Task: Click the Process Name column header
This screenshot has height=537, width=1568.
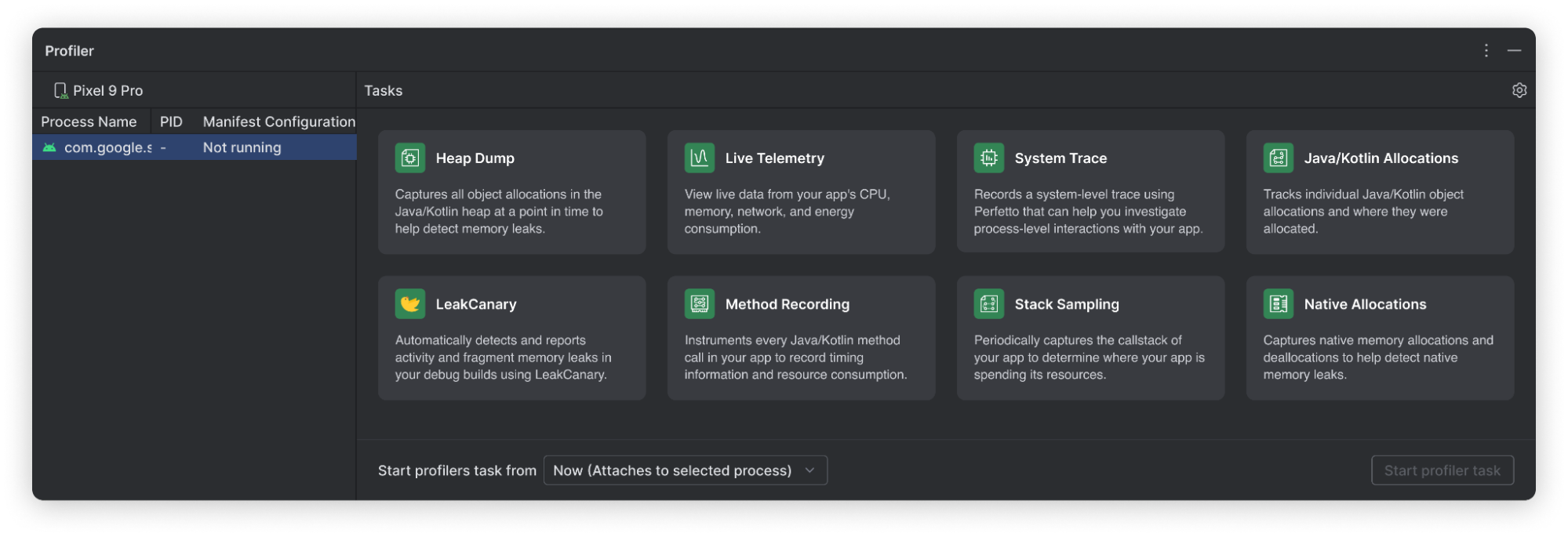Action: pos(89,122)
